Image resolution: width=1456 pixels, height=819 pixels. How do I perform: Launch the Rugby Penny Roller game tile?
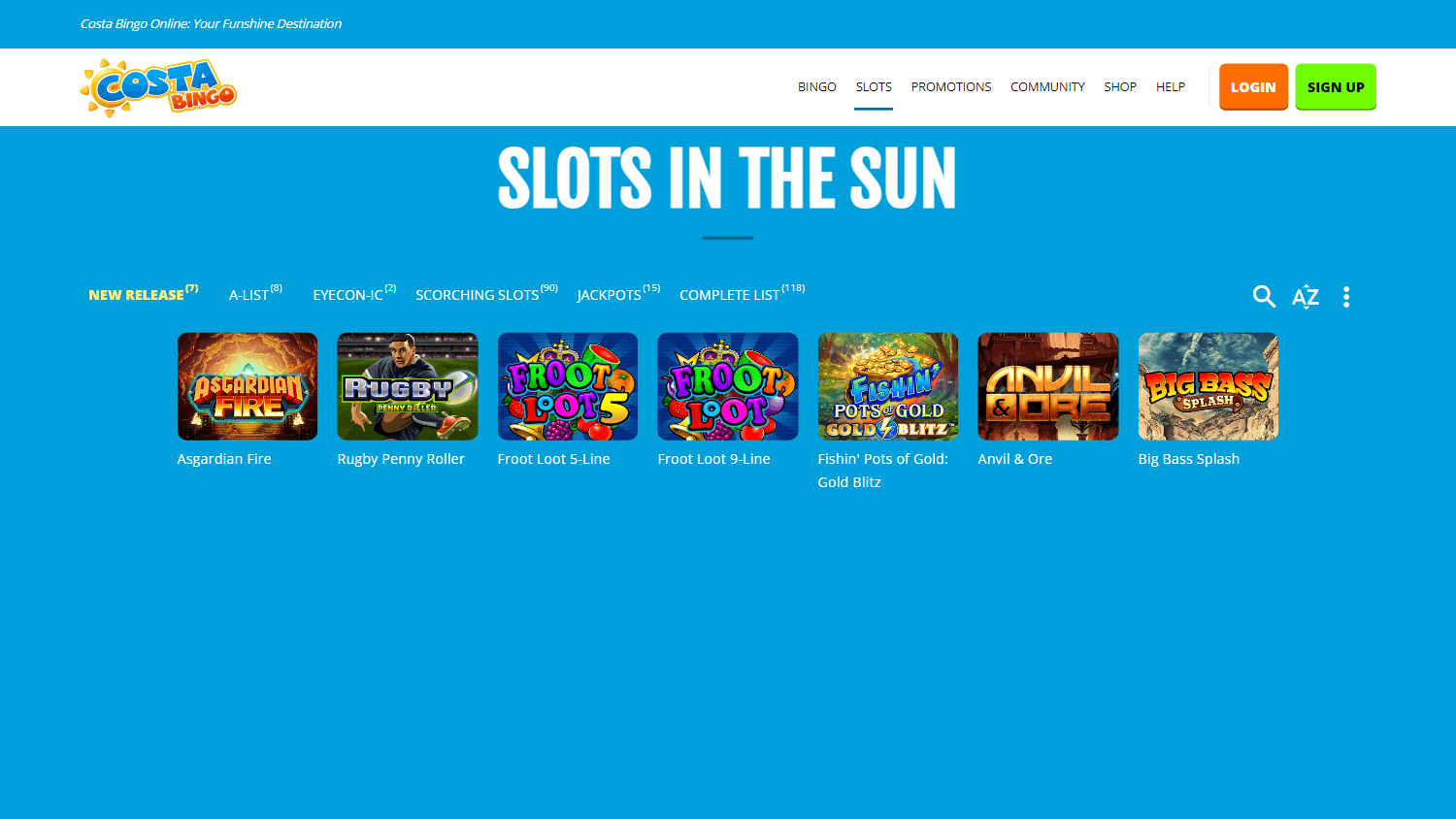click(x=408, y=386)
